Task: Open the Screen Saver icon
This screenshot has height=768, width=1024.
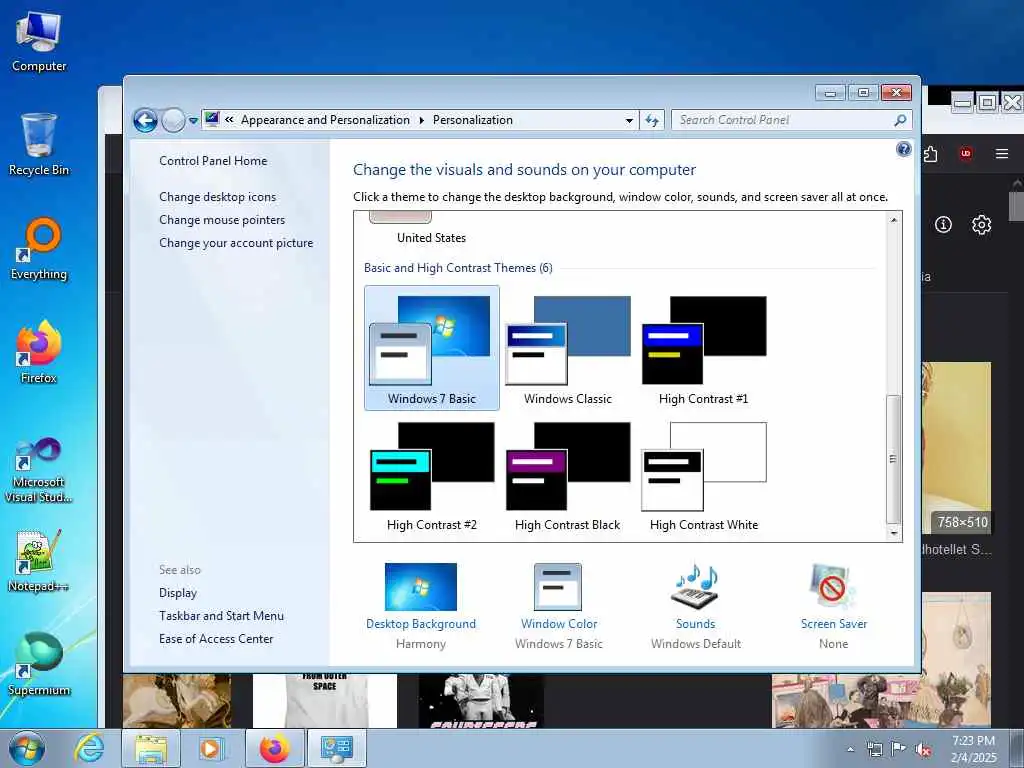Action: [x=833, y=586]
